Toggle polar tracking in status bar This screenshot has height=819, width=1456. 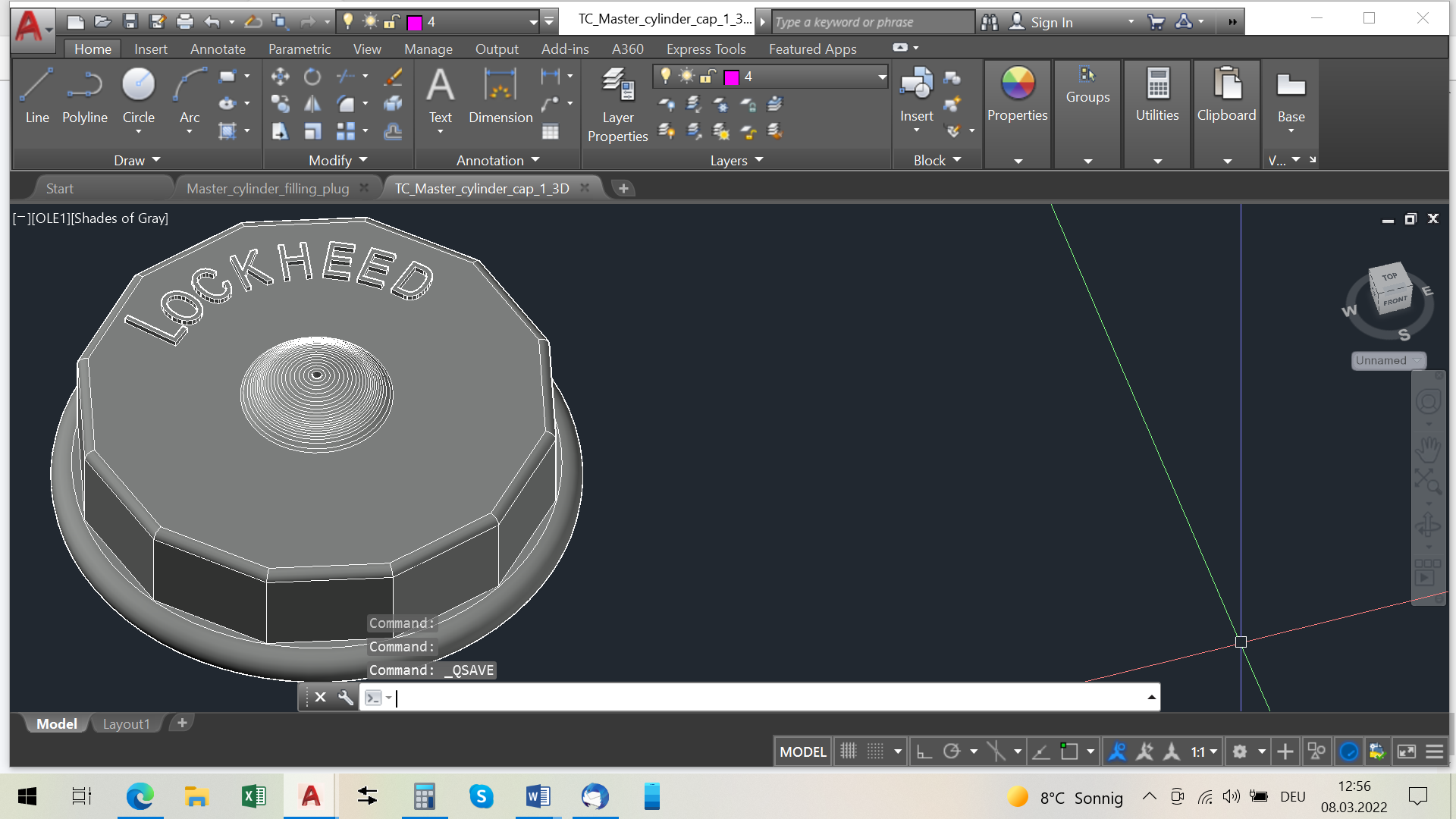951,752
